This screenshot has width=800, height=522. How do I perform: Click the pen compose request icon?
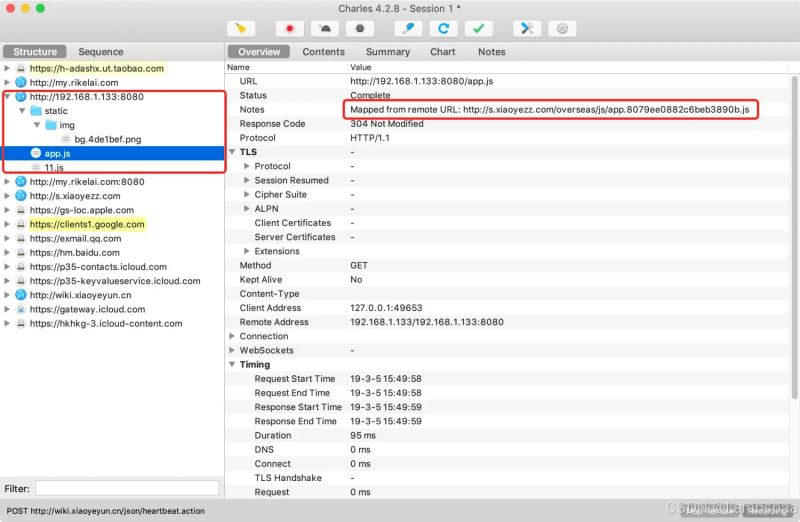click(408, 28)
